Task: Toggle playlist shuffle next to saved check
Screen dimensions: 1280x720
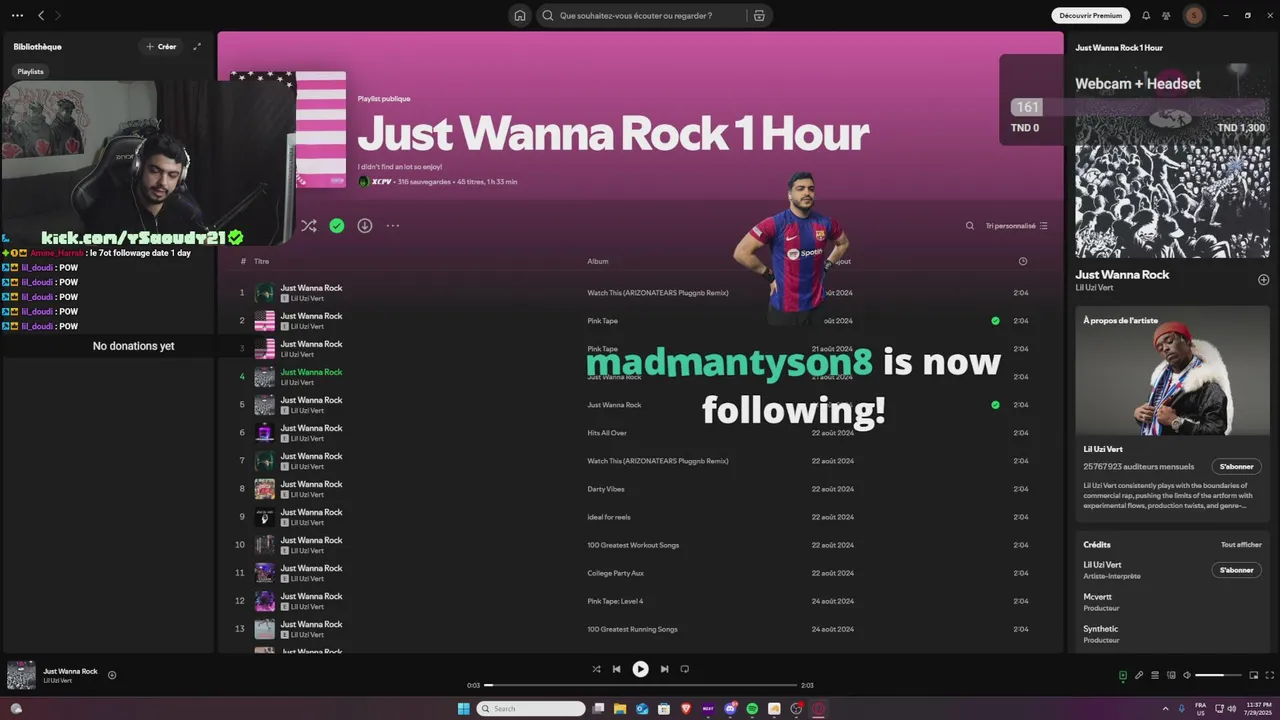Action: point(309,226)
